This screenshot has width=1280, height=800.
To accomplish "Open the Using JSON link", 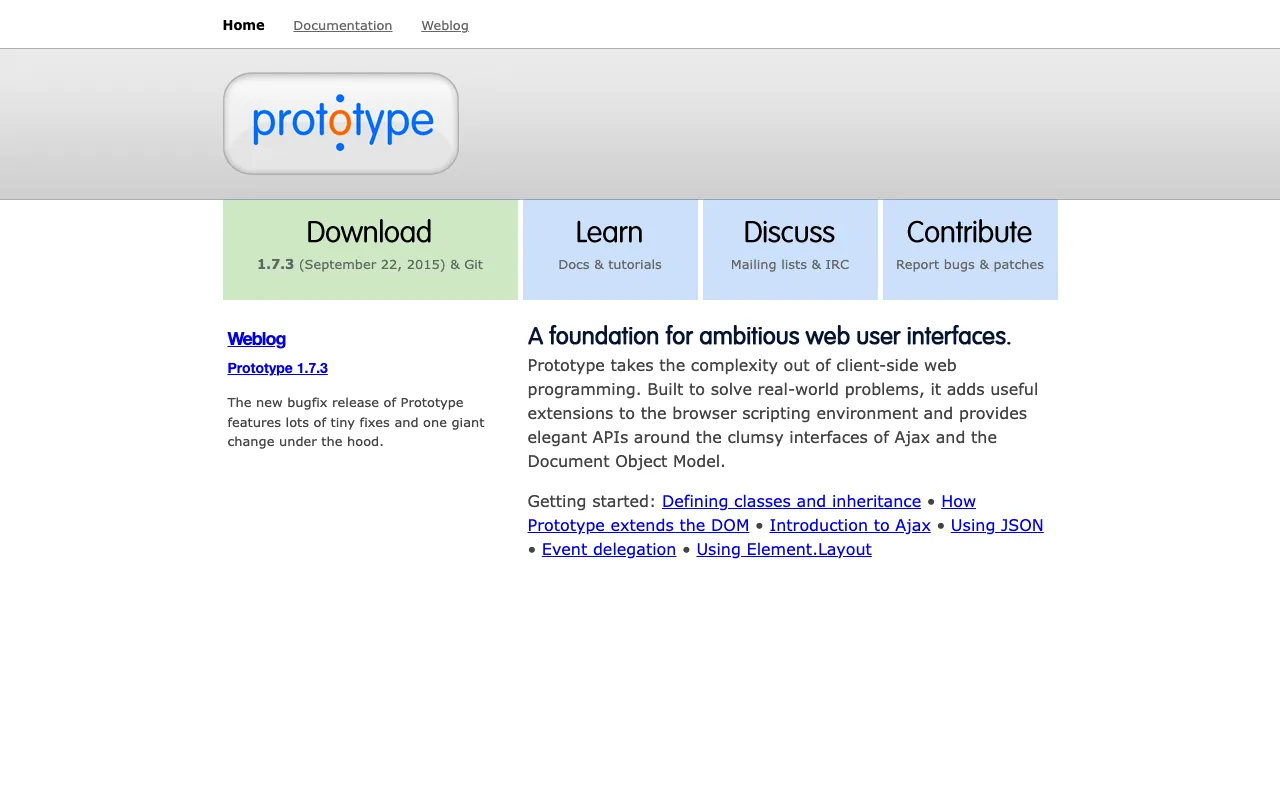I will (x=997, y=525).
